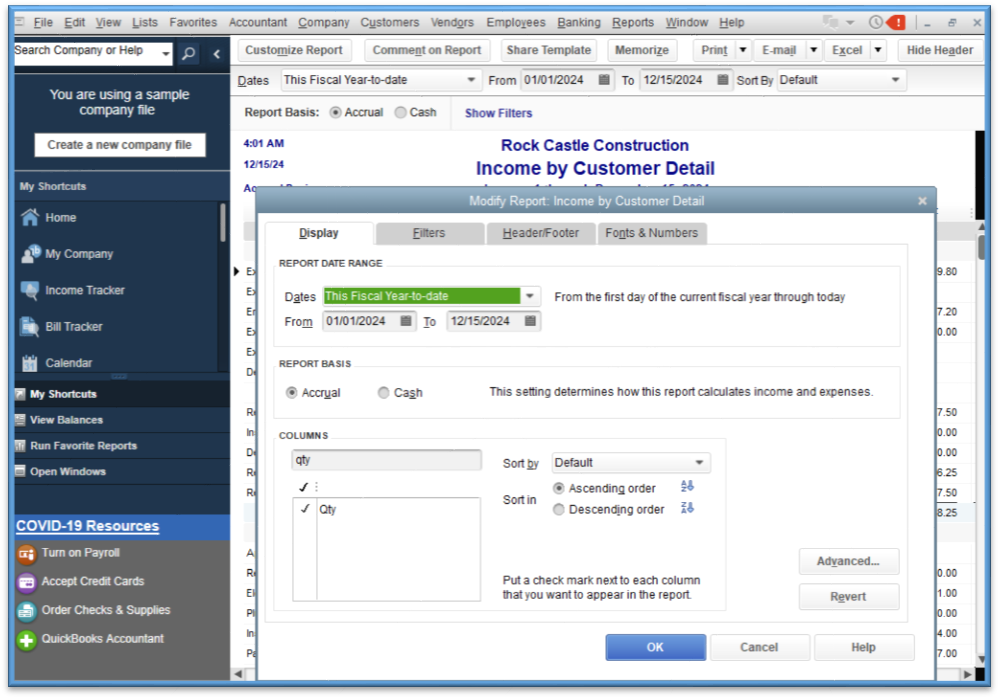Click the report scroll-left arrow

pos(238,674)
